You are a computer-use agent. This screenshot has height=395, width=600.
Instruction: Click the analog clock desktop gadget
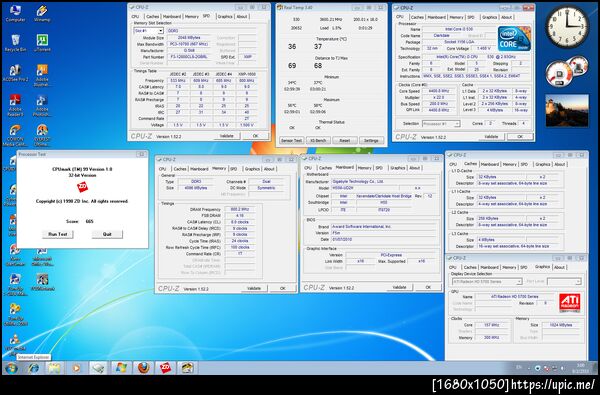[567, 26]
